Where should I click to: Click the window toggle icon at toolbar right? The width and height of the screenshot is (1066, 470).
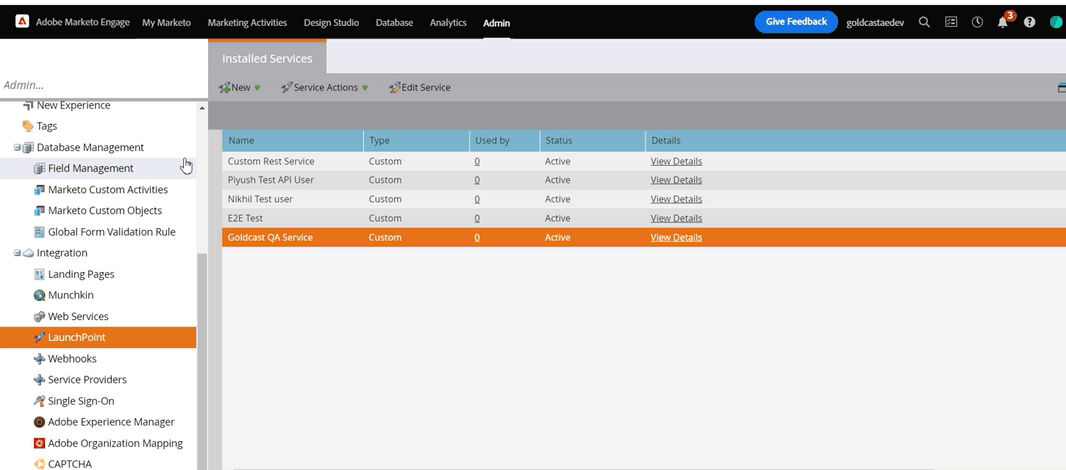tap(1062, 88)
